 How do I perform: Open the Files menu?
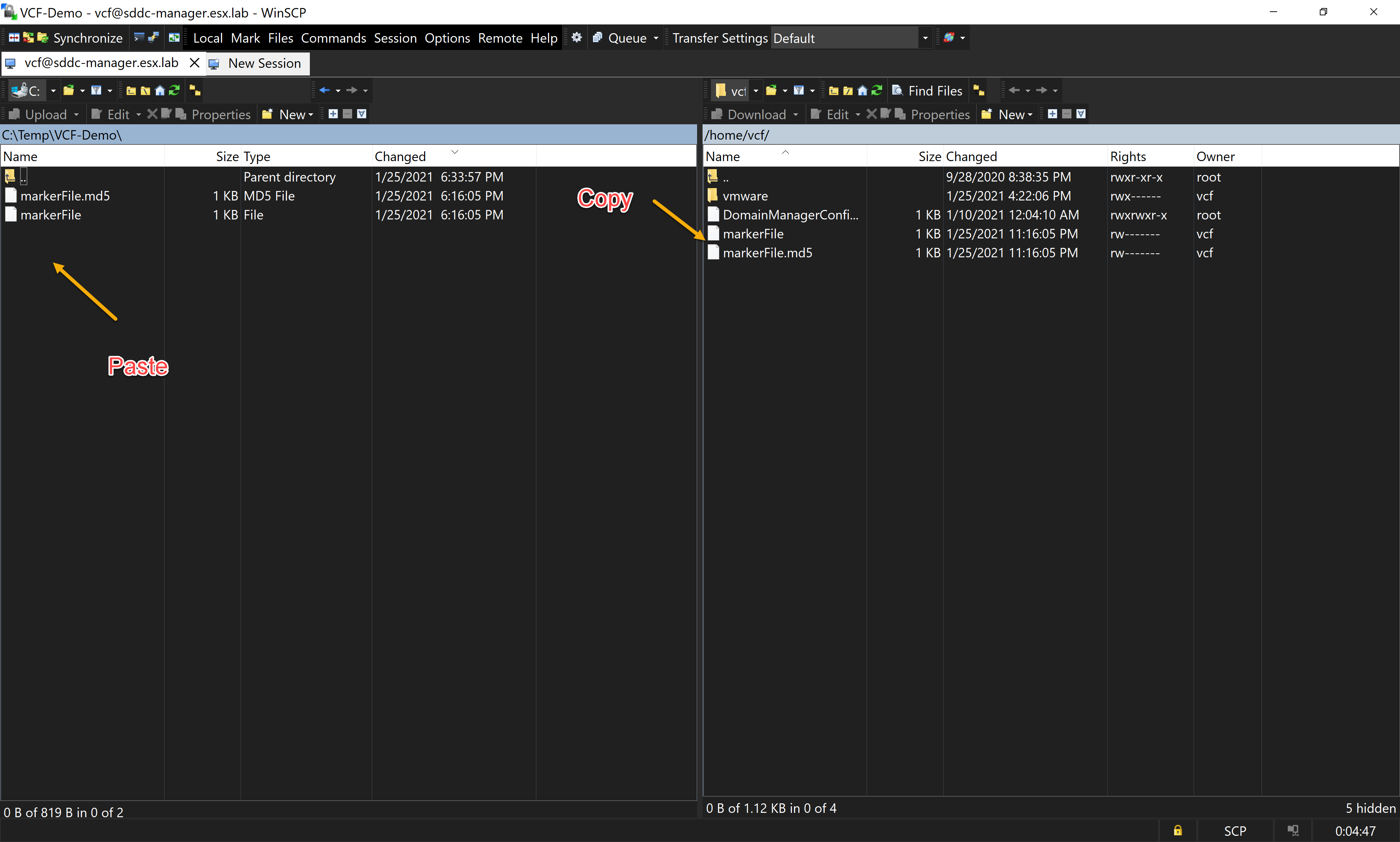pyautogui.click(x=280, y=38)
